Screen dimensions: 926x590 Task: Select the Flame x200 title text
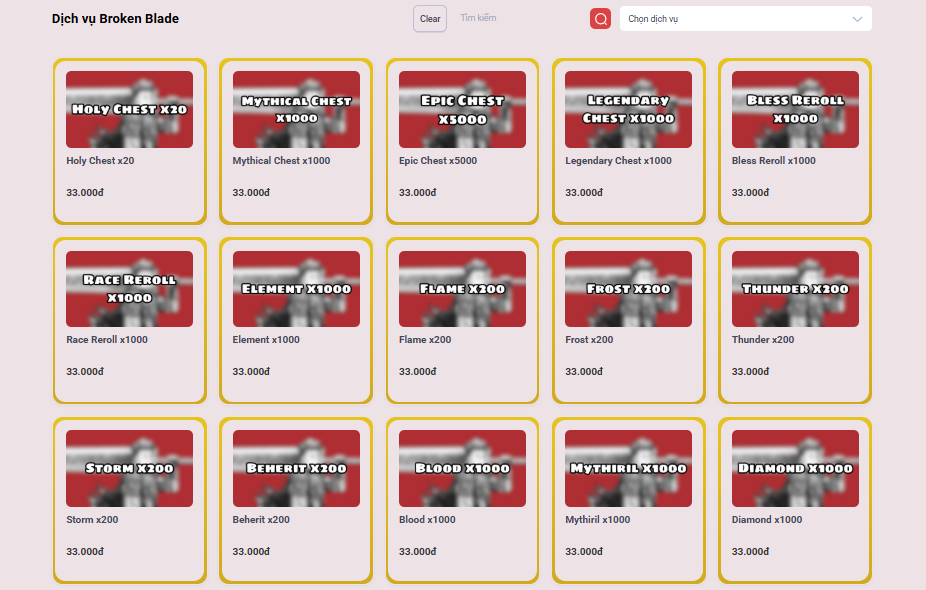(x=425, y=340)
